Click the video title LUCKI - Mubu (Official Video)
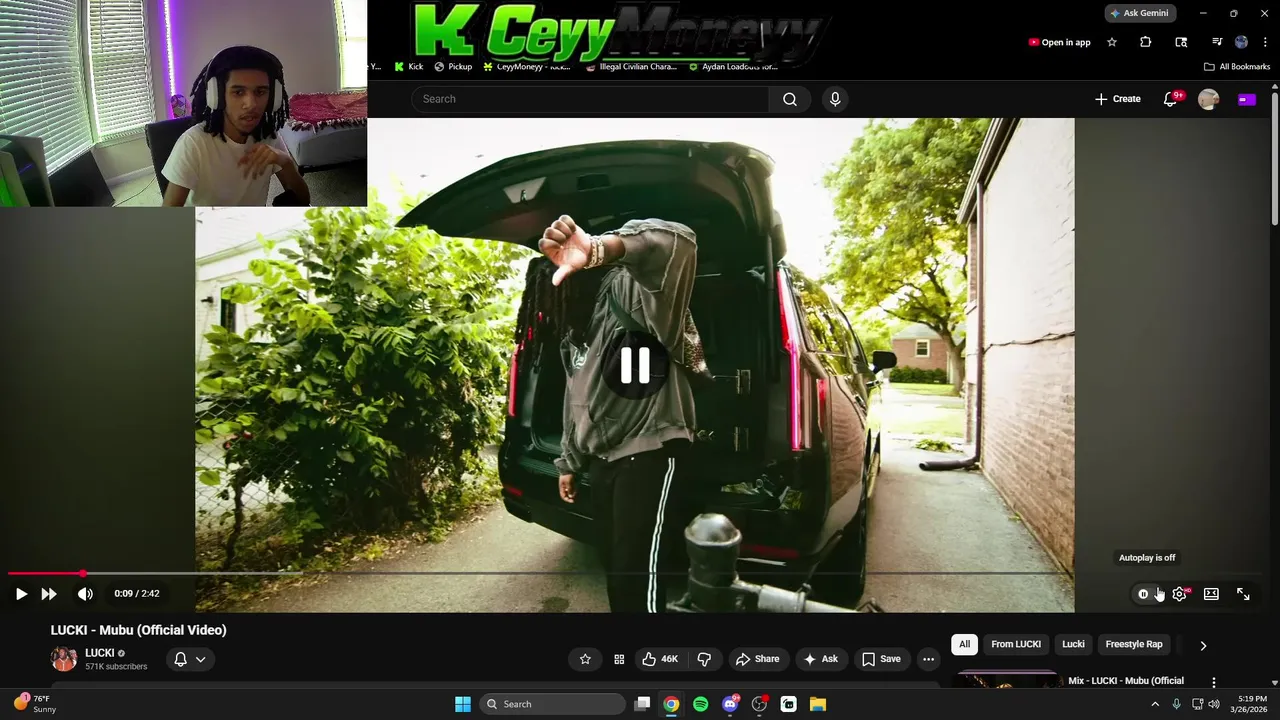 (x=139, y=630)
